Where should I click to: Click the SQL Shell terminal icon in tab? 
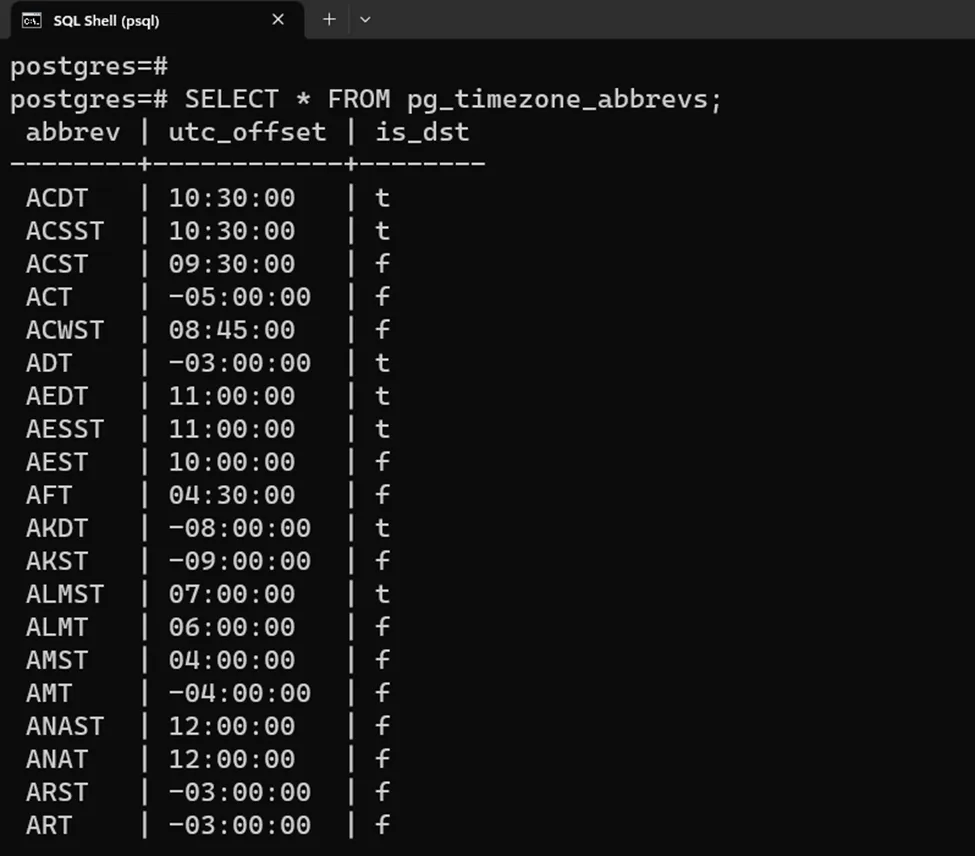[31, 20]
